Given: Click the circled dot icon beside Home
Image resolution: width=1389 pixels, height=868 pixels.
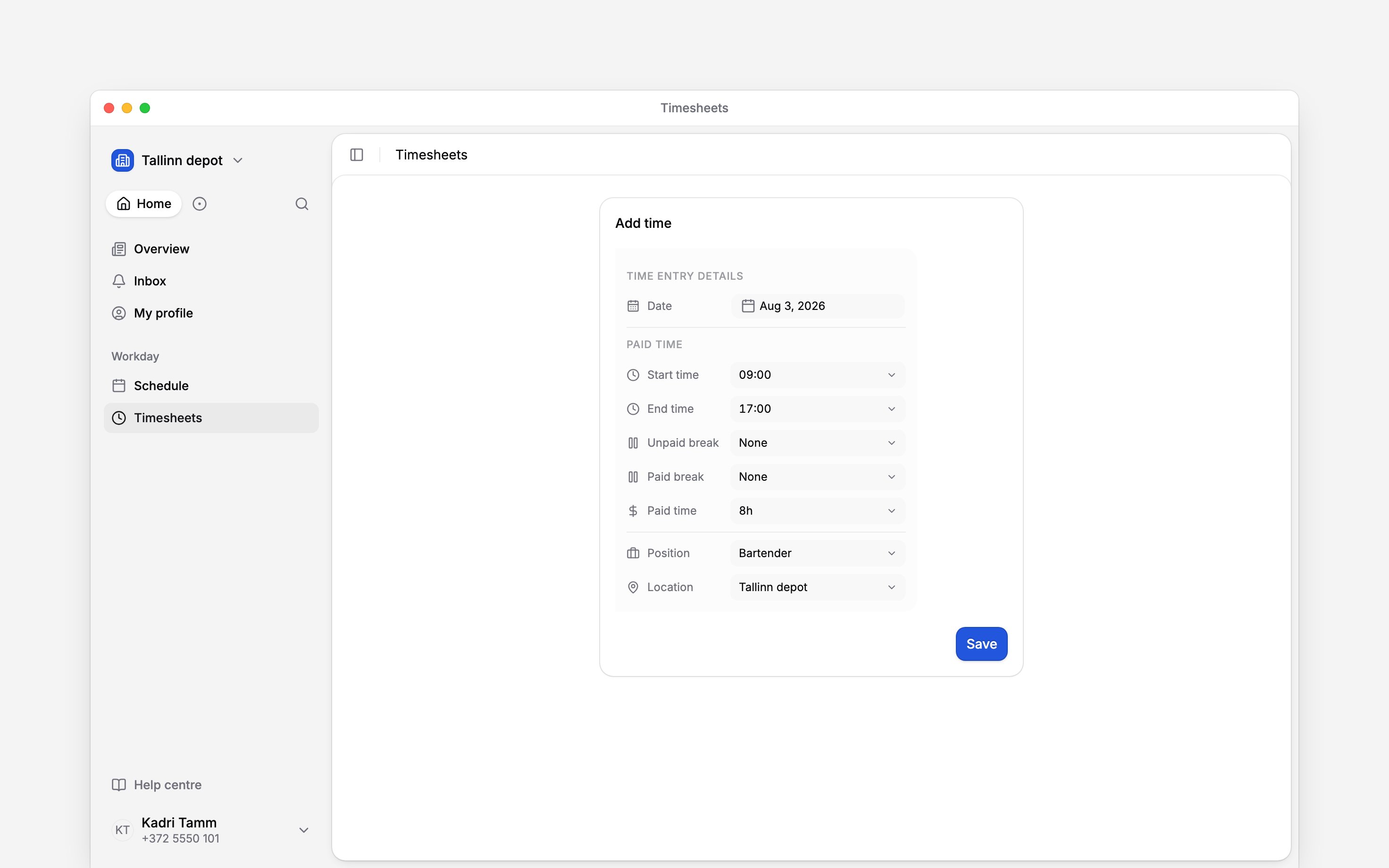Looking at the screenshot, I should (x=199, y=204).
